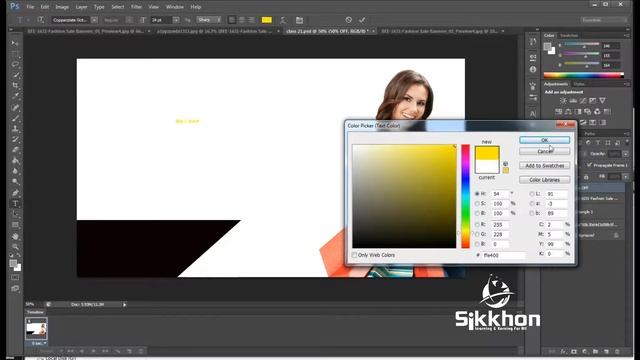Select the Lab a radio button
Viewport: 640px width, 360px height.
531,204
